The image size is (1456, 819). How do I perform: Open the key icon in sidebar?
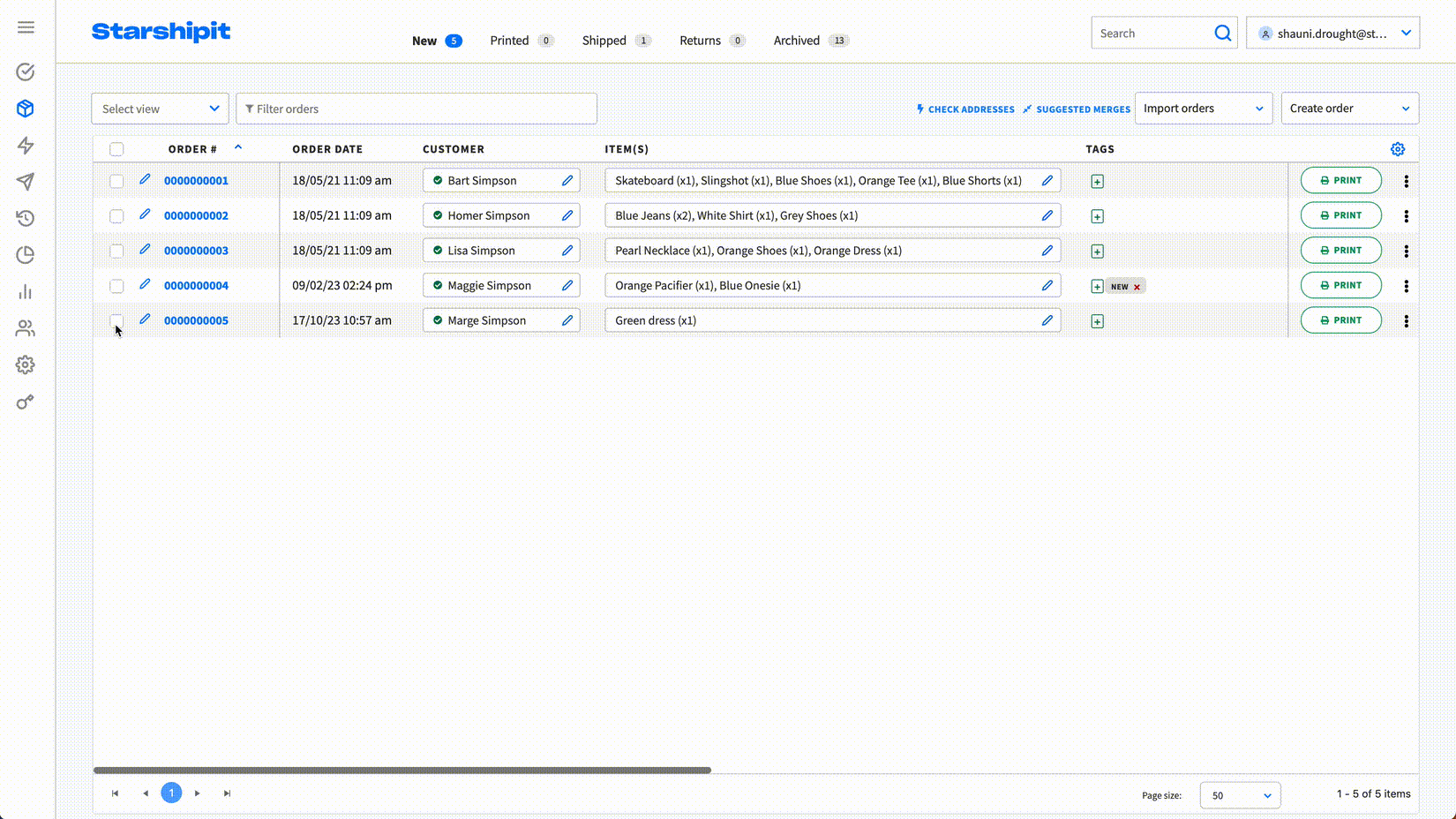coord(26,402)
